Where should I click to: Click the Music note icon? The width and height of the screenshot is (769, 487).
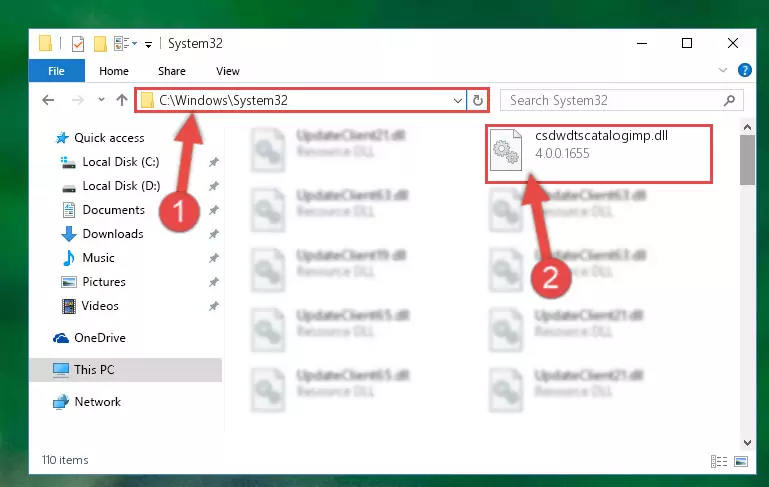[69, 258]
